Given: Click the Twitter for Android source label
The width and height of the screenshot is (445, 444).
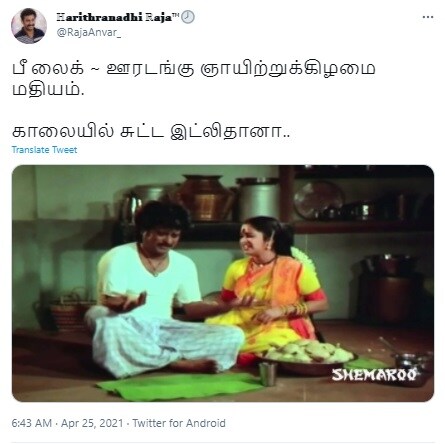Looking at the screenshot, I should coord(179,423).
